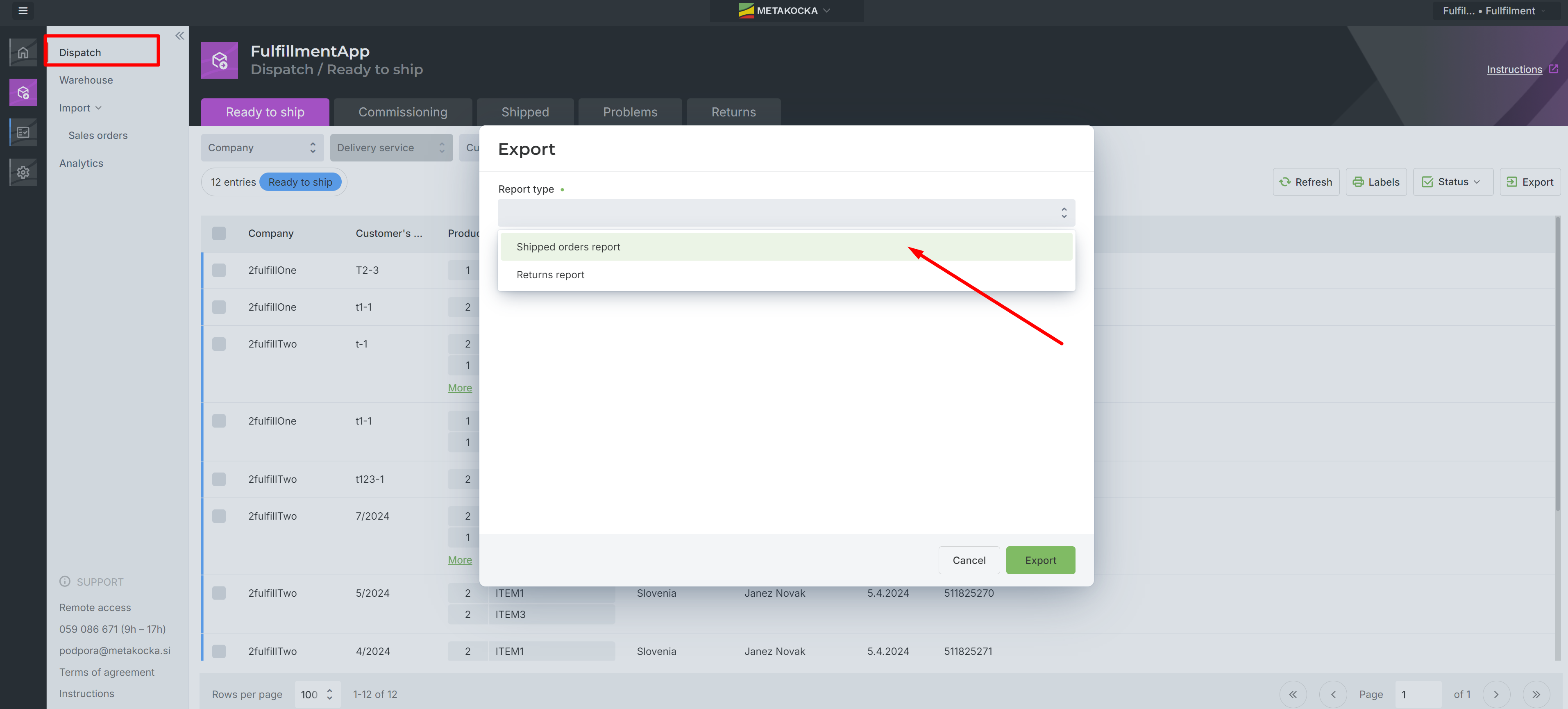Click the home icon in sidebar
Screen dimensions: 1568x709
(23, 52)
